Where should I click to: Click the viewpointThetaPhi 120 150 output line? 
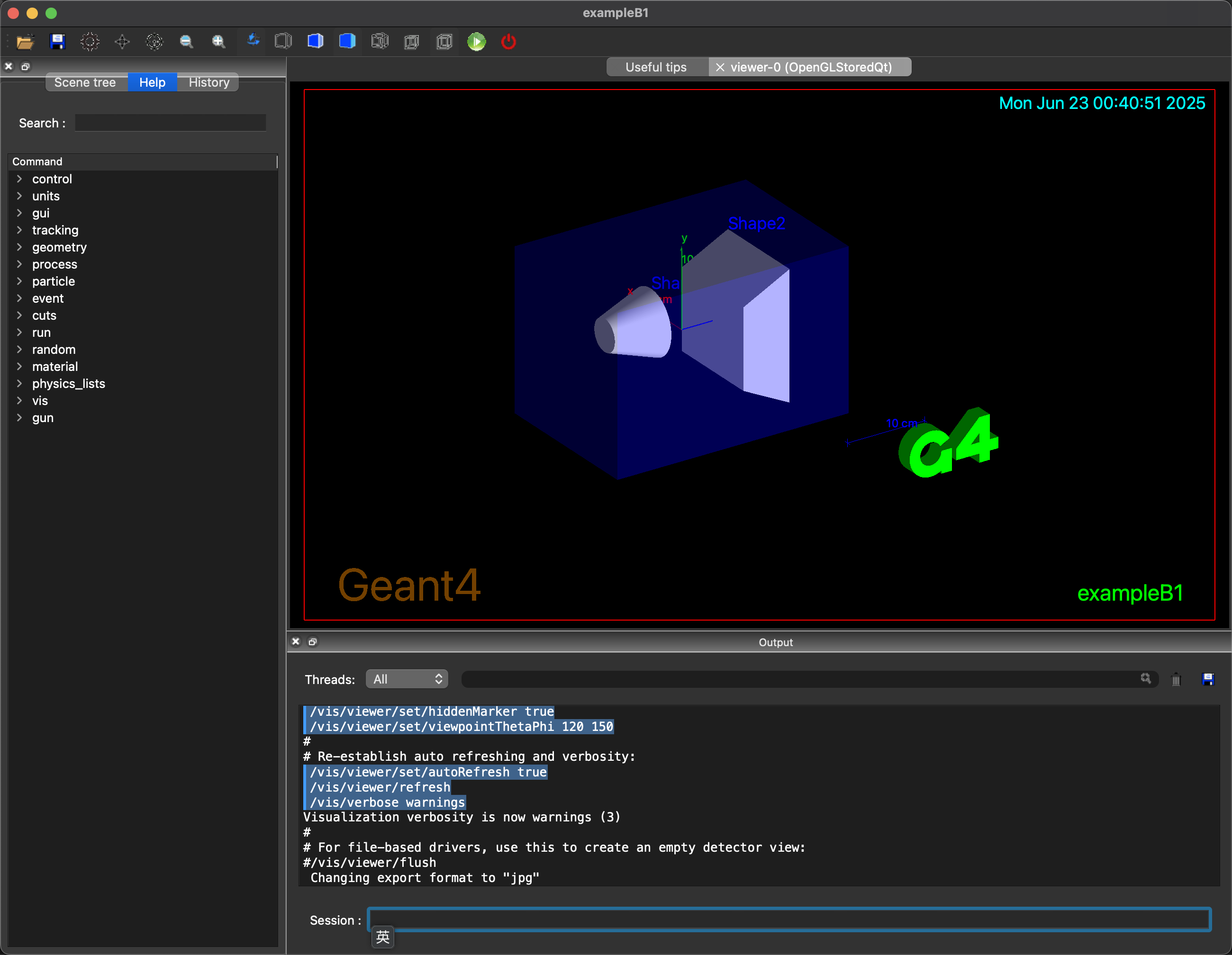462,727
